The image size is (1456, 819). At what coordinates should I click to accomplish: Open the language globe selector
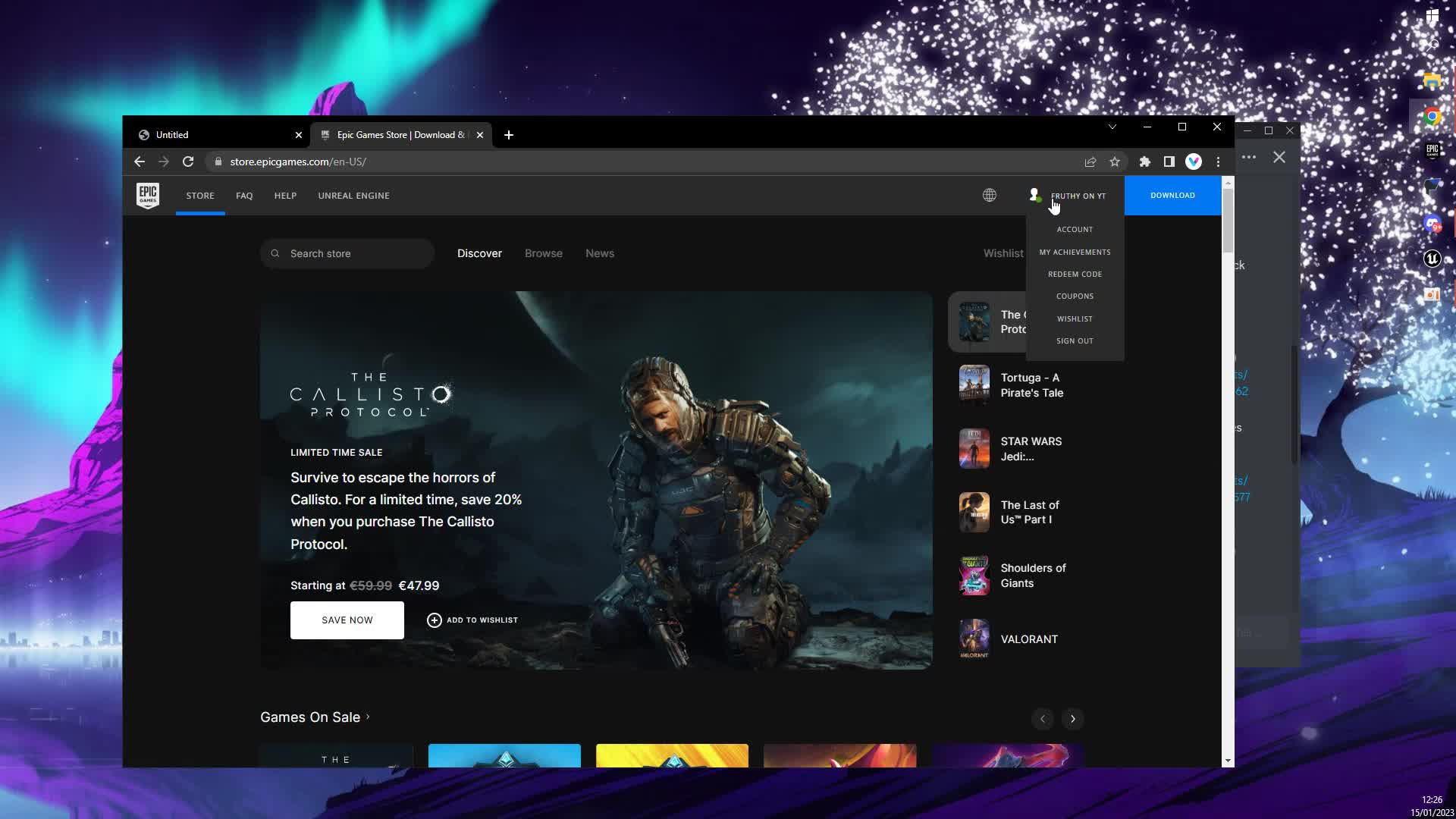coord(990,196)
